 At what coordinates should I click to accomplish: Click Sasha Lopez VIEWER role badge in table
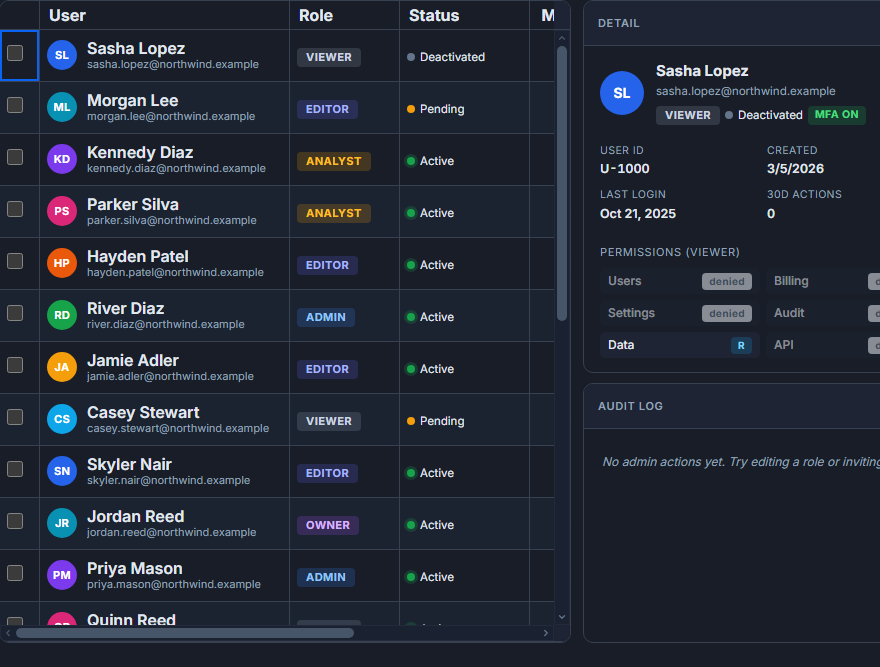(x=329, y=57)
